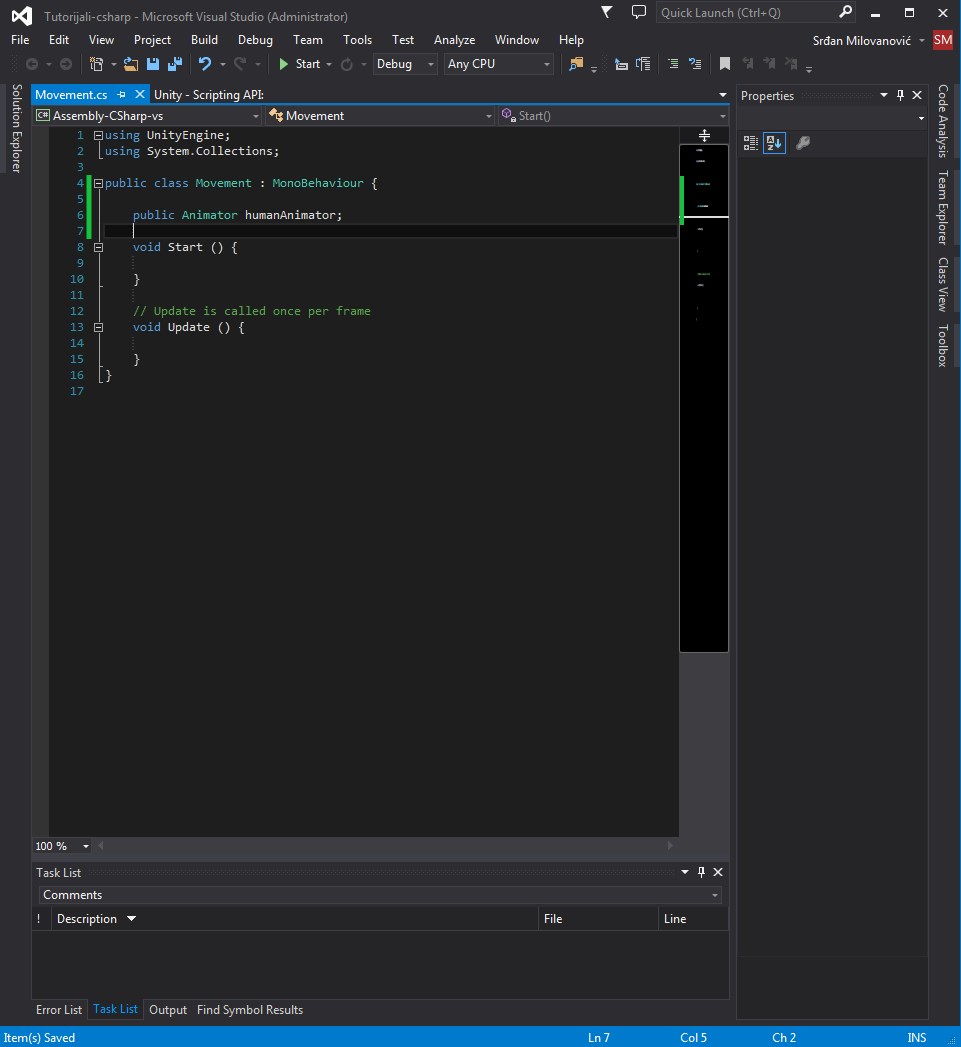Click the Save All toolbar icon
Image resolution: width=961 pixels, height=1047 pixels.
(175, 64)
